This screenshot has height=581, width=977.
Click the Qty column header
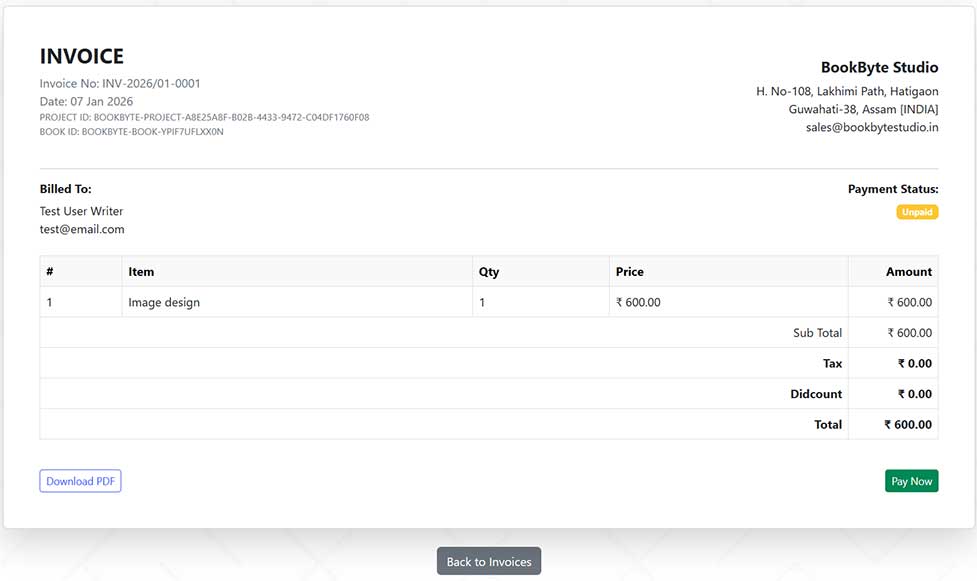(x=488, y=271)
